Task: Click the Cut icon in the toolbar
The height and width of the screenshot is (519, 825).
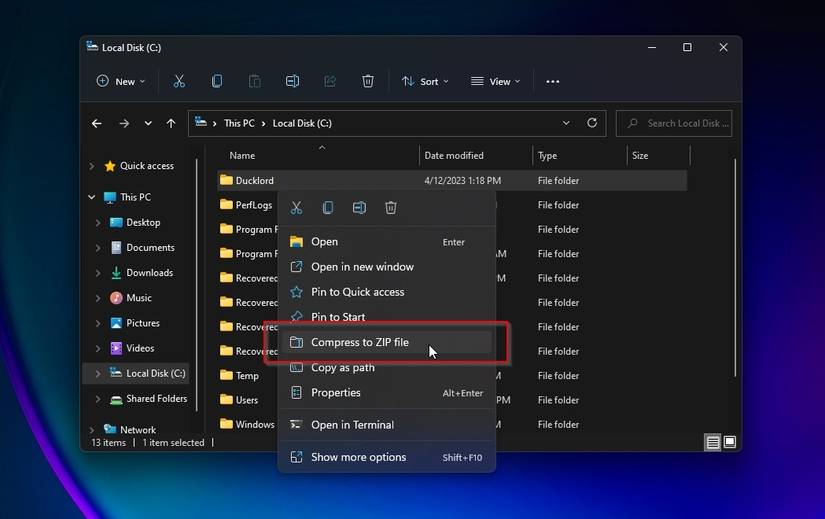Action: point(179,81)
